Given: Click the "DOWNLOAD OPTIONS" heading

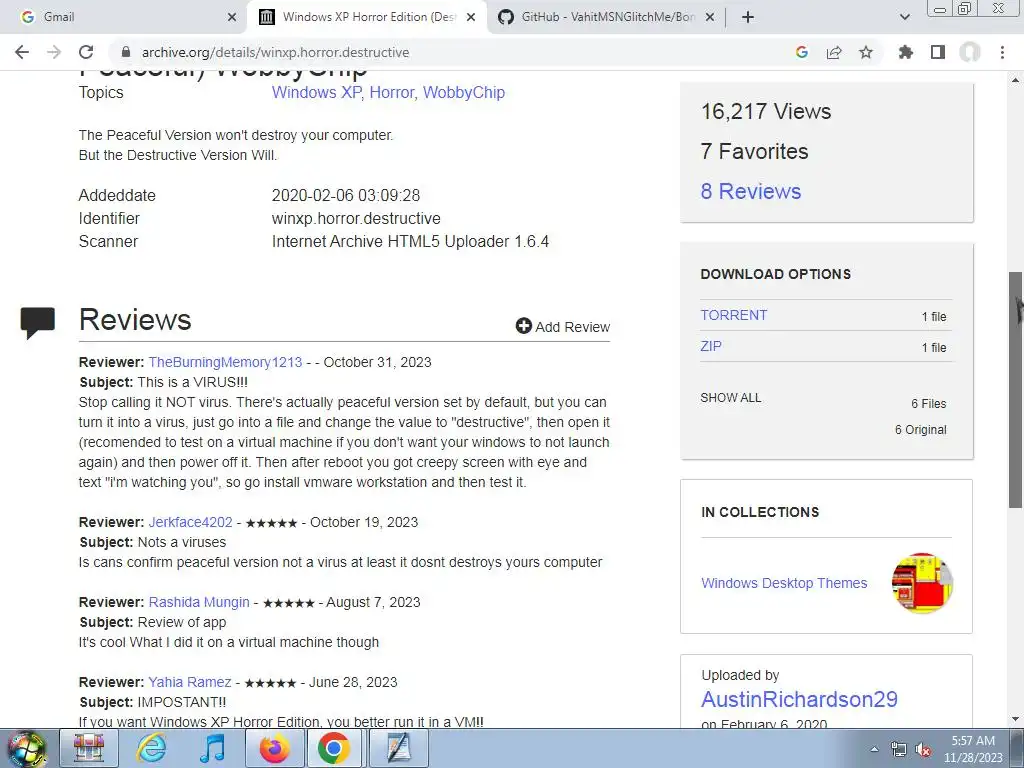Looking at the screenshot, I should click(x=776, y=274).
